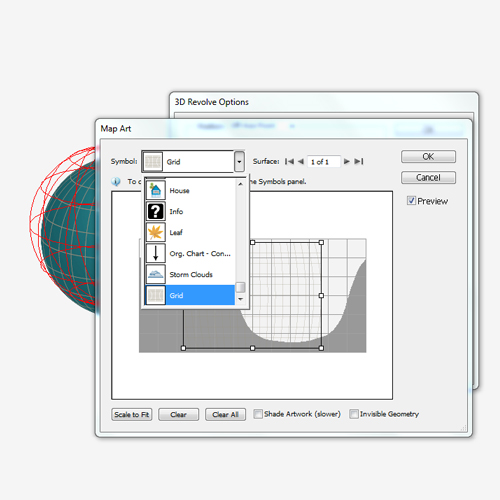The image size is (500, 500).
Task: Open the Symbol dropdown arrow
Action: 239,162
